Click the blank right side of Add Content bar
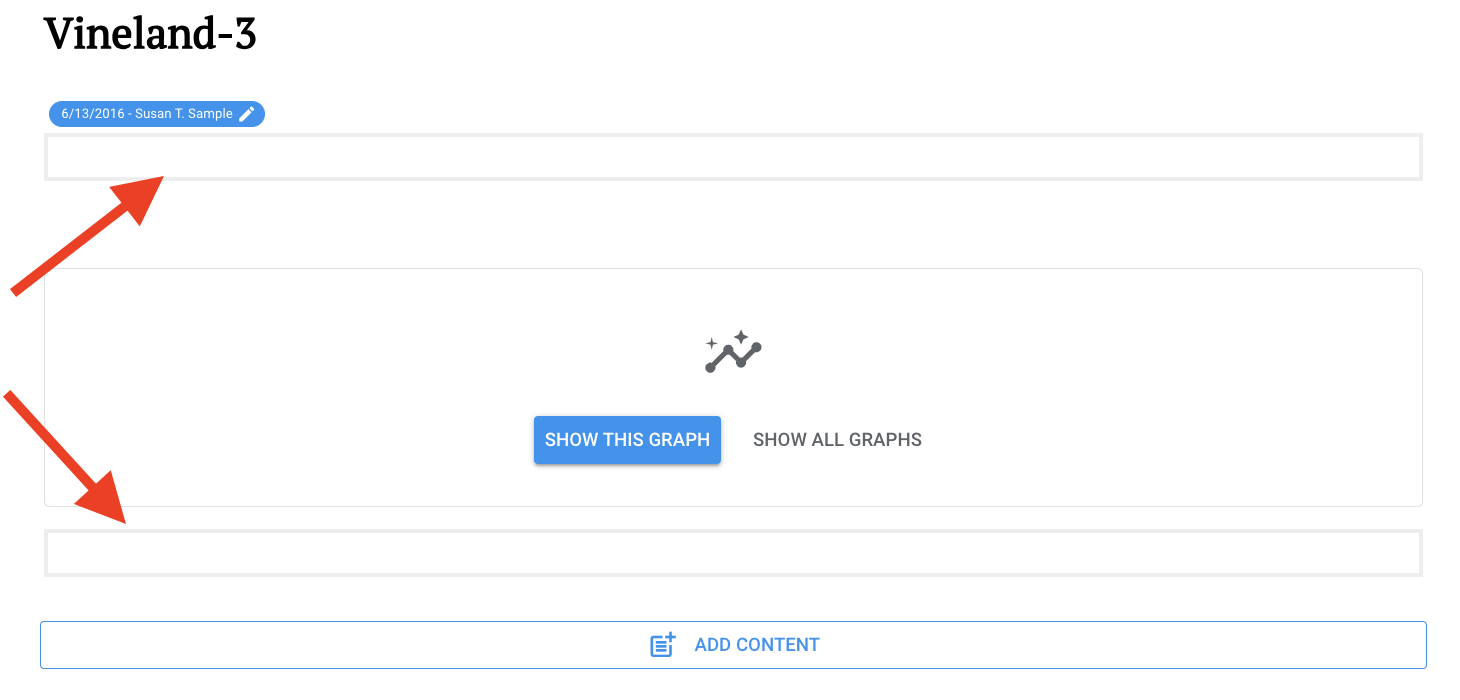The height and width of the screenshot is (700, 1460). click(1200, 645)
